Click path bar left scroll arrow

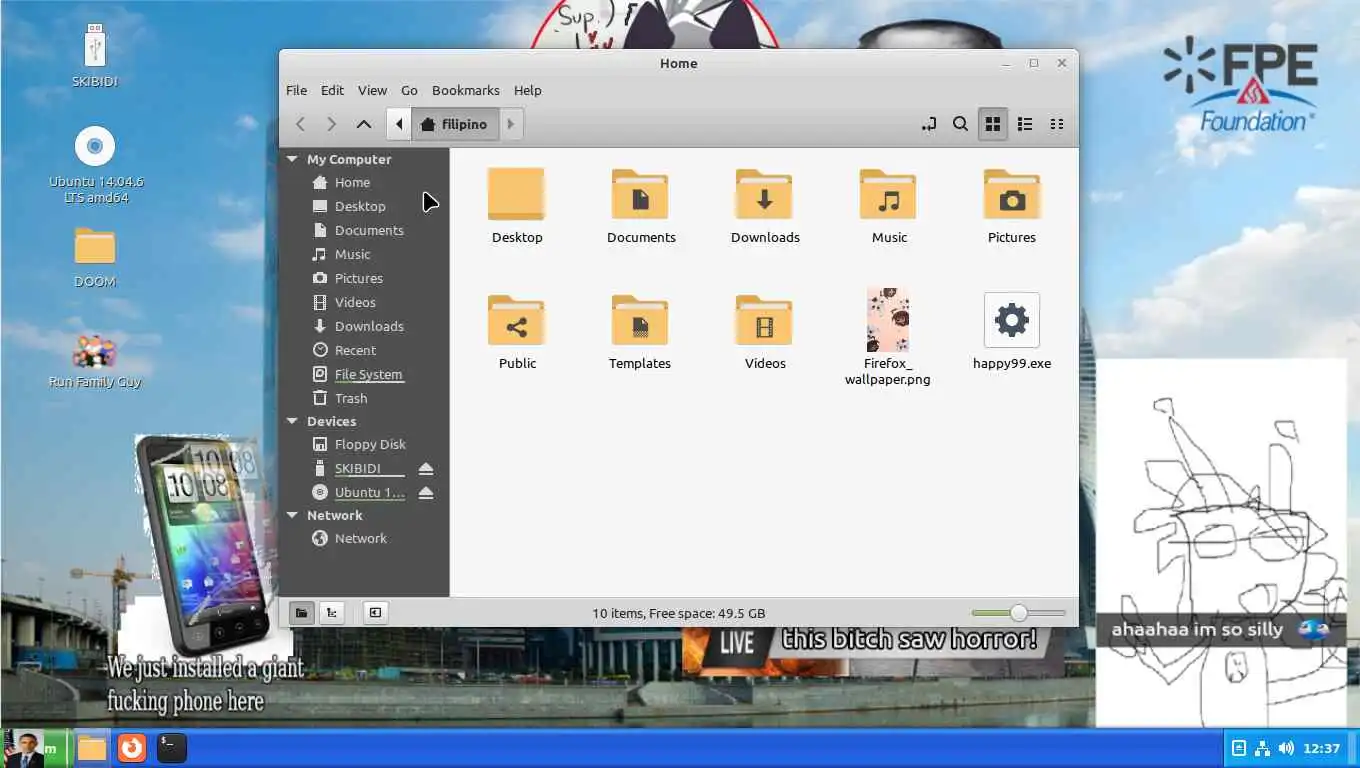click(399, 124)
